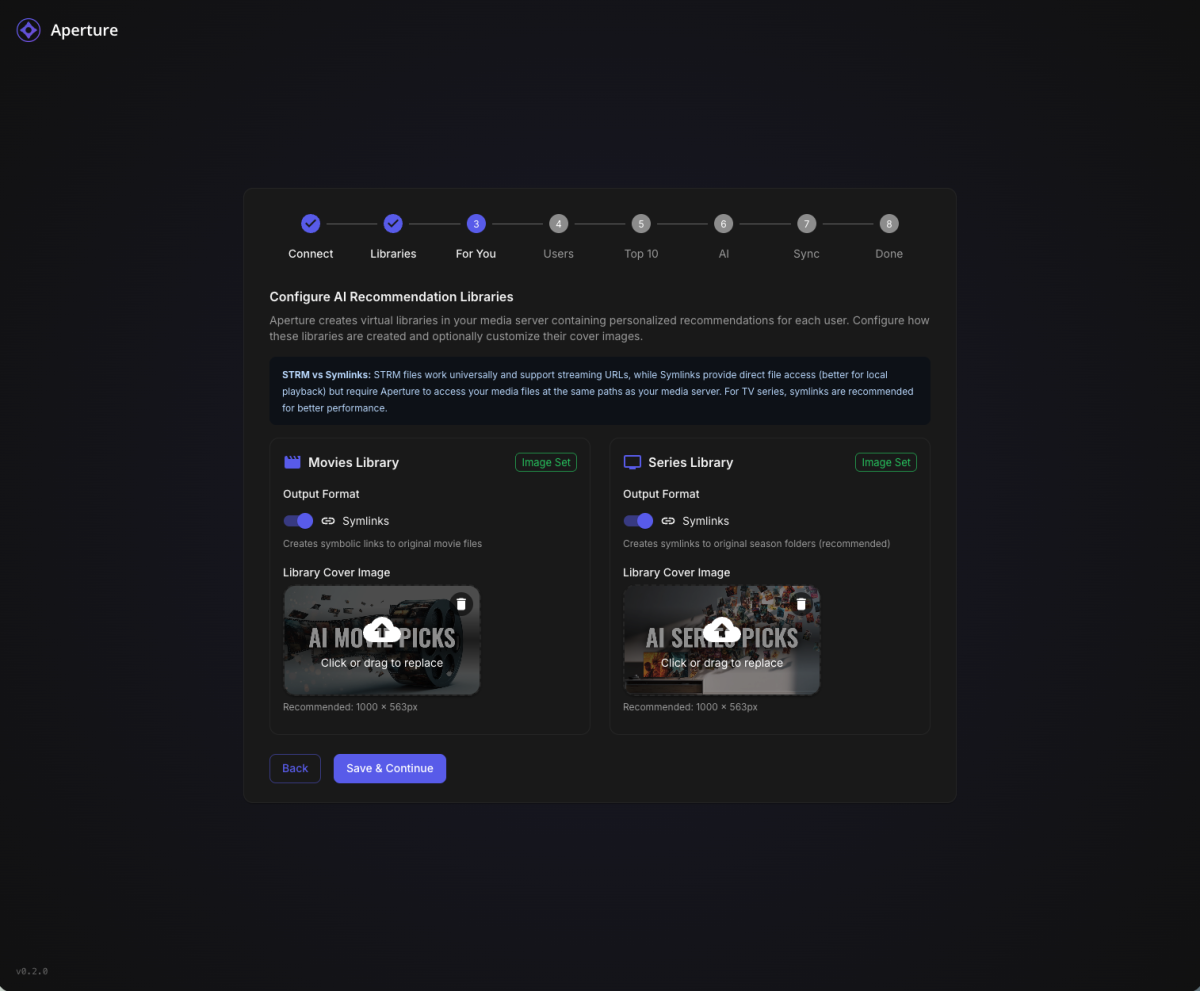This screenshot has height=991, width=1200.
Task: Toggle Symlinks output for Series Library
Action: 638,520
